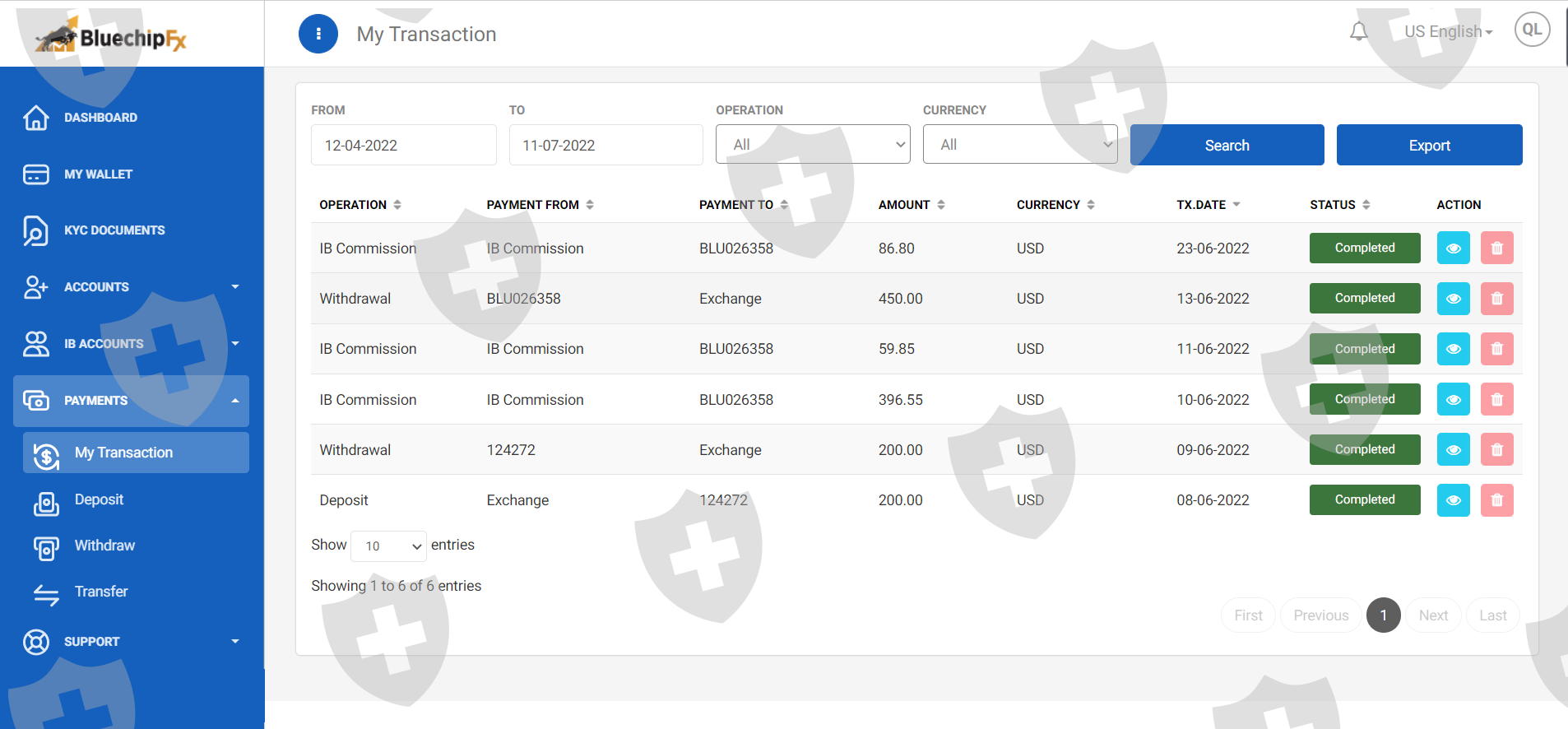Expand the IB Accounts sidebar menu
Viewport: 1568px width, 729px height.
132,344
